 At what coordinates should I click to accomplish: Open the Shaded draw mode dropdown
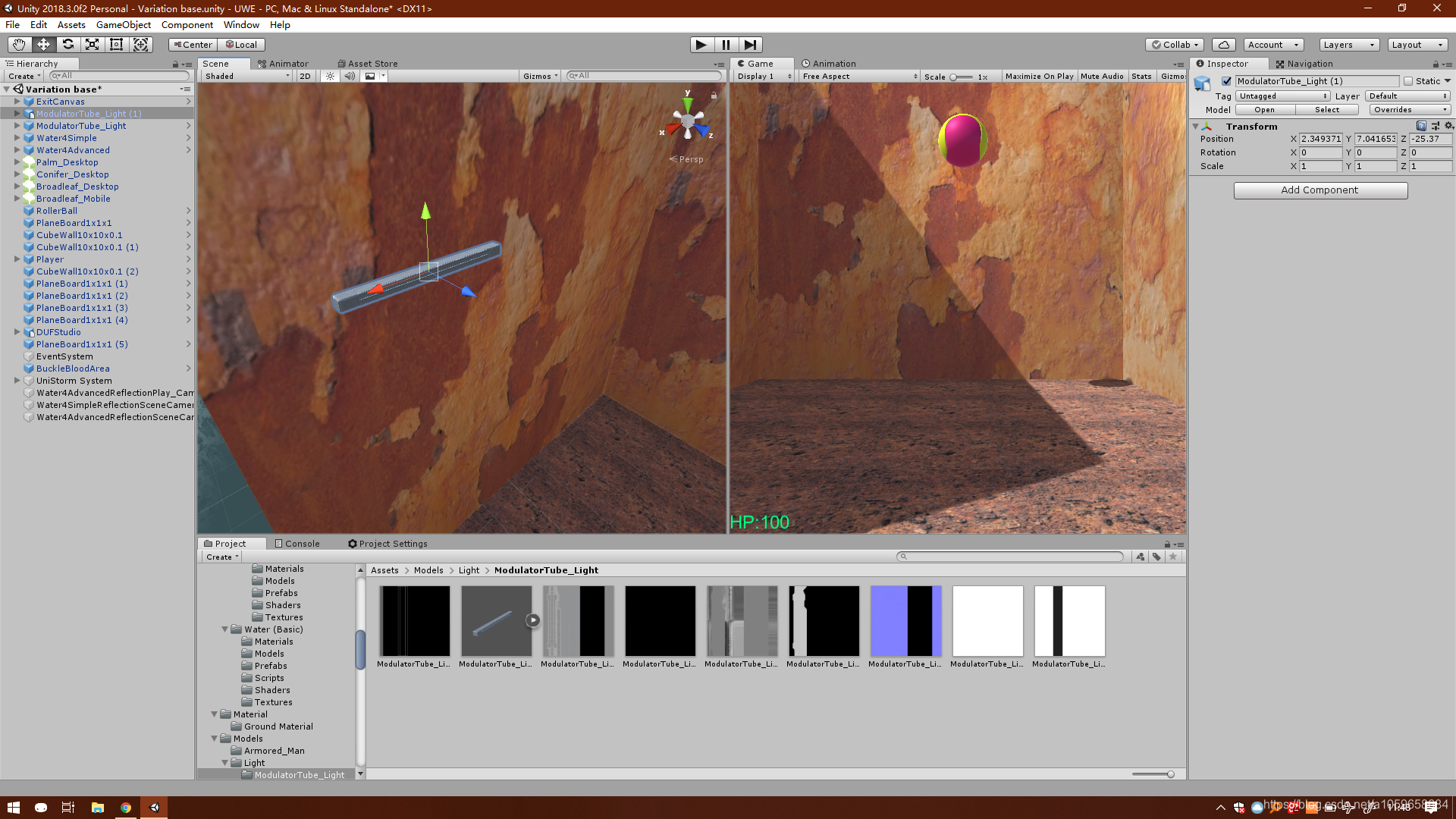[247, 76]
